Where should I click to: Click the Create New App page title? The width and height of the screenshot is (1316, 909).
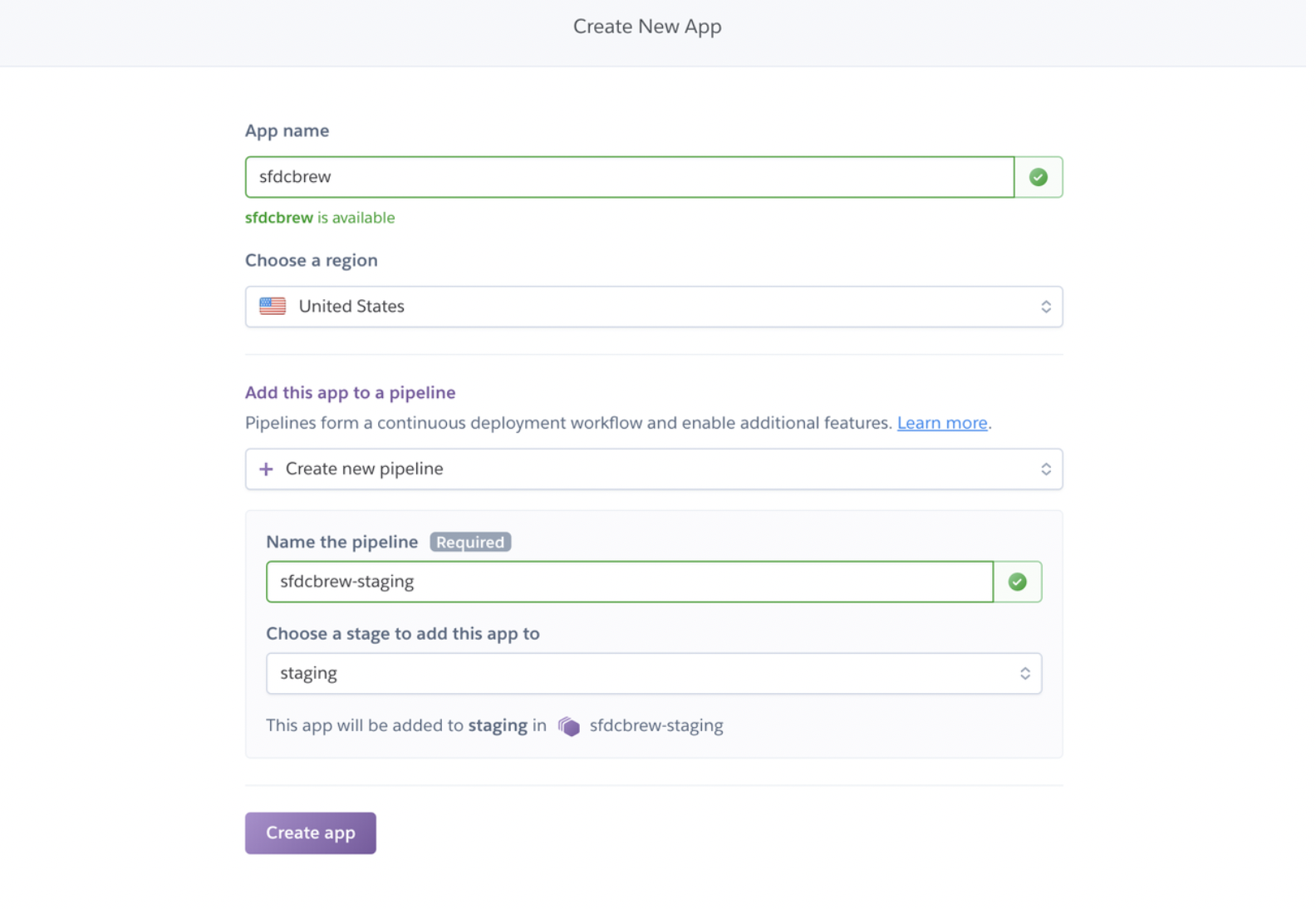pos(647,27)
